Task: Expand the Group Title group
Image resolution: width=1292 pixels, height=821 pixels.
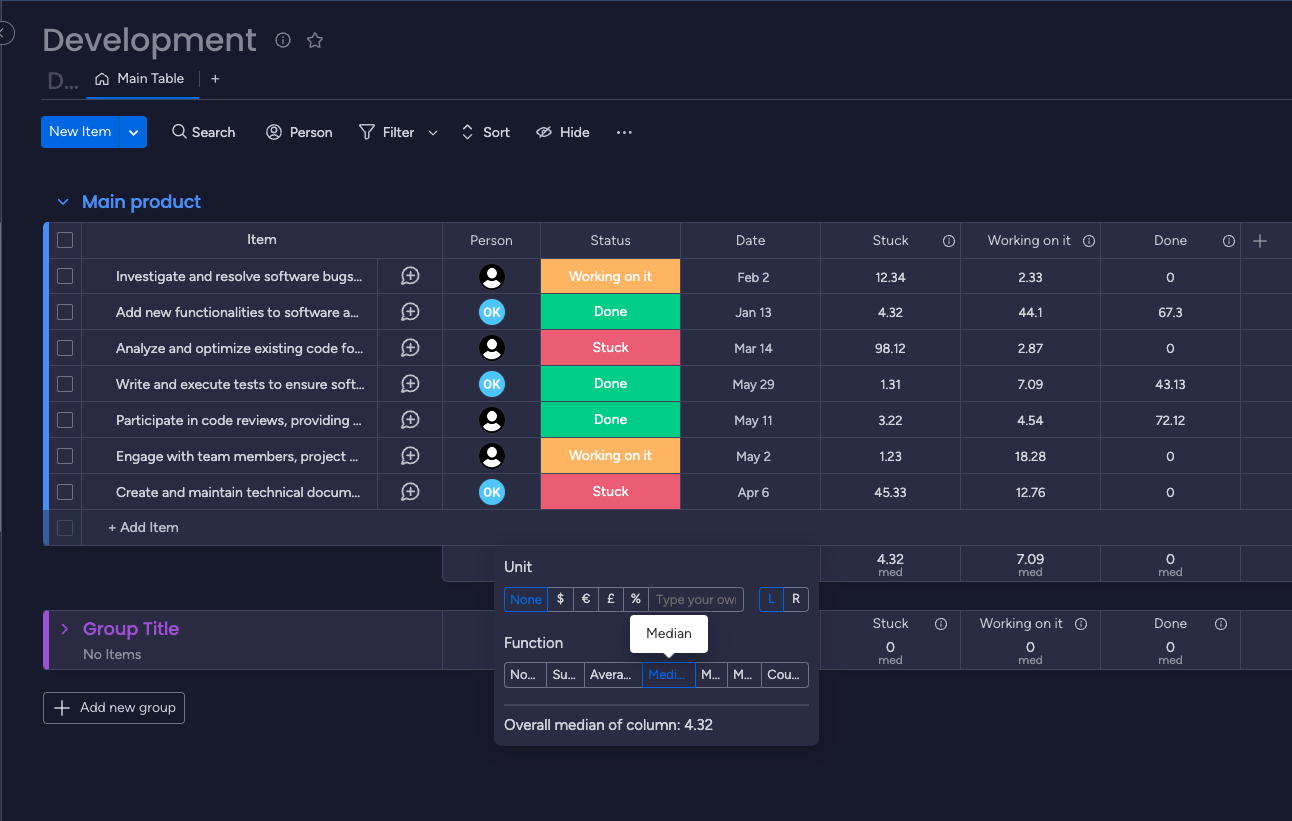Action: point(65,629)
